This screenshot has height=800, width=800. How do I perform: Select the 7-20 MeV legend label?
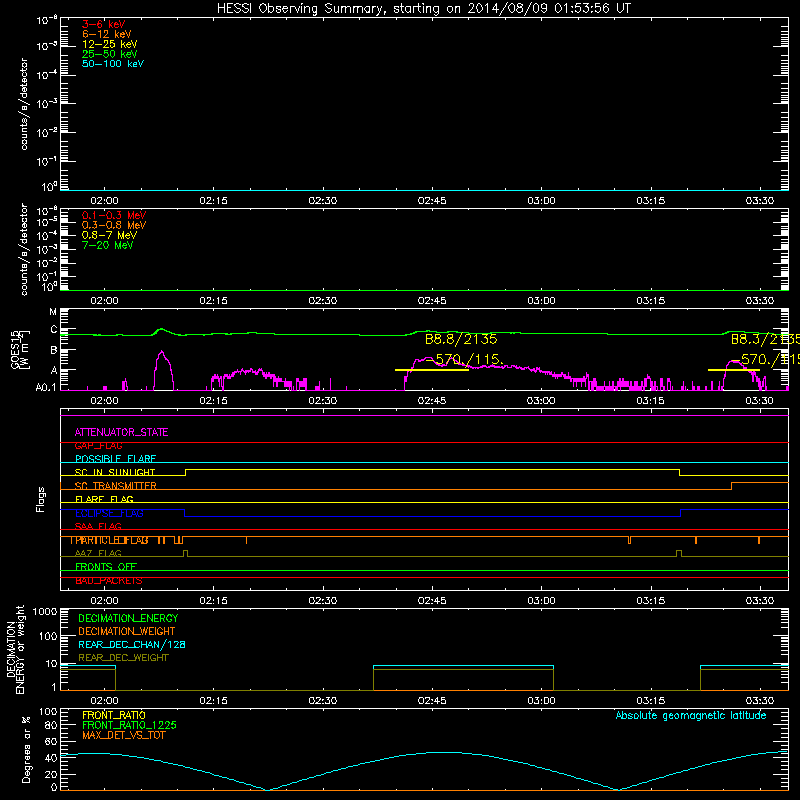tap(107, 245)
